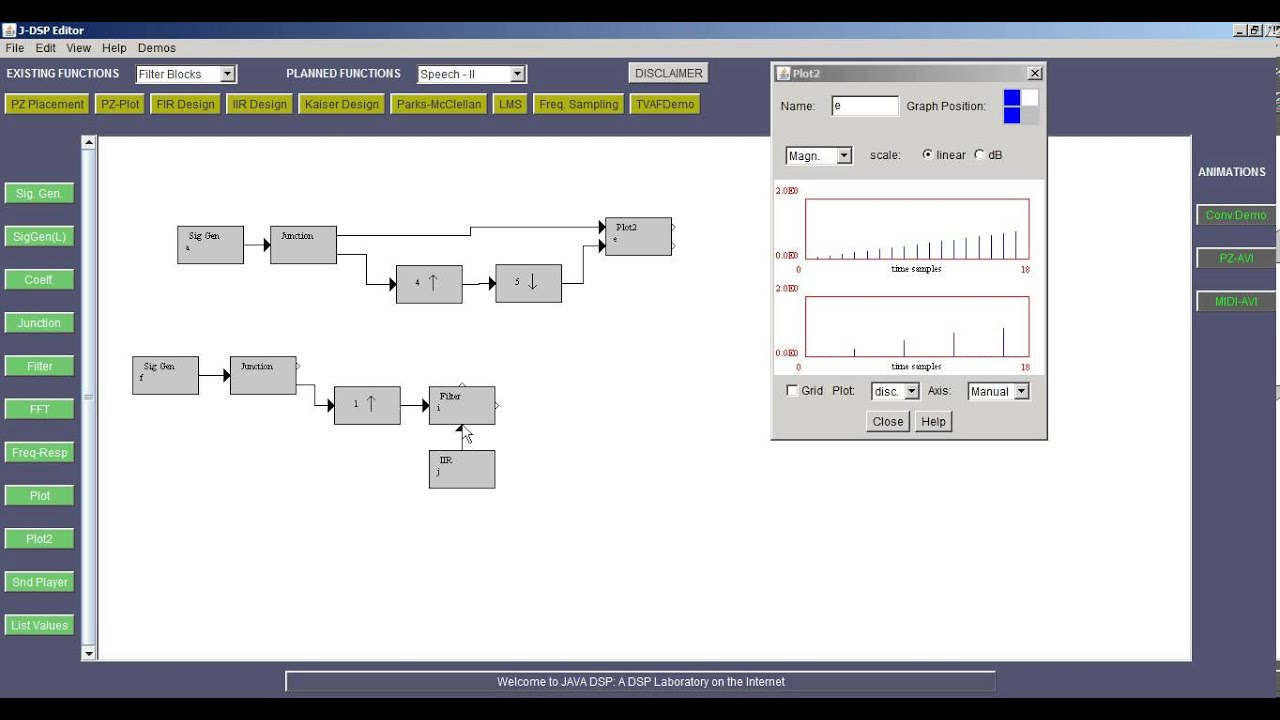Click the J-DSP Editor title bar Java icon

click(x=9, y=30)
